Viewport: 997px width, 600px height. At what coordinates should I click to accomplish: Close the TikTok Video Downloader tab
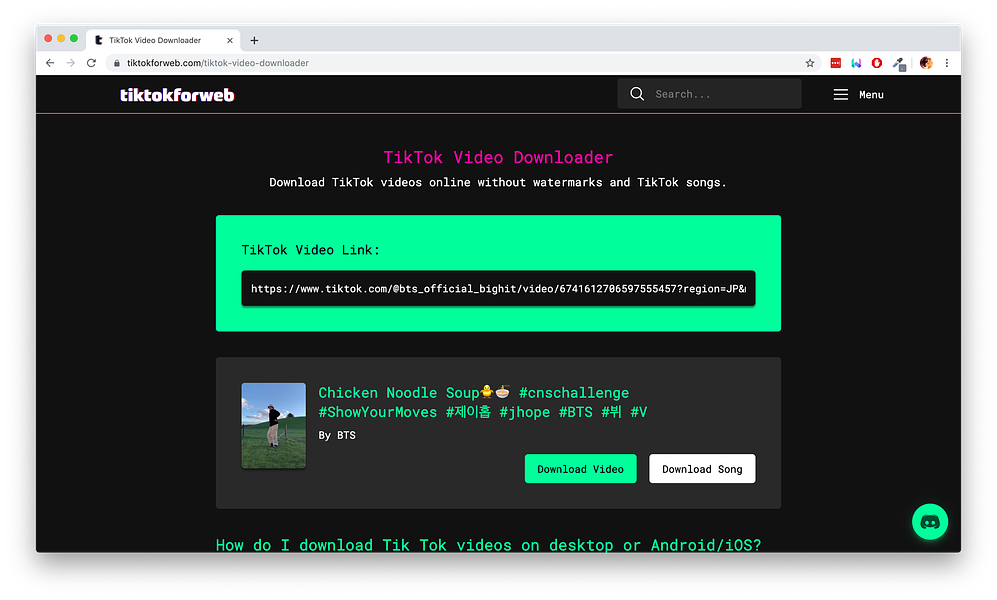[x=230, y=40]
